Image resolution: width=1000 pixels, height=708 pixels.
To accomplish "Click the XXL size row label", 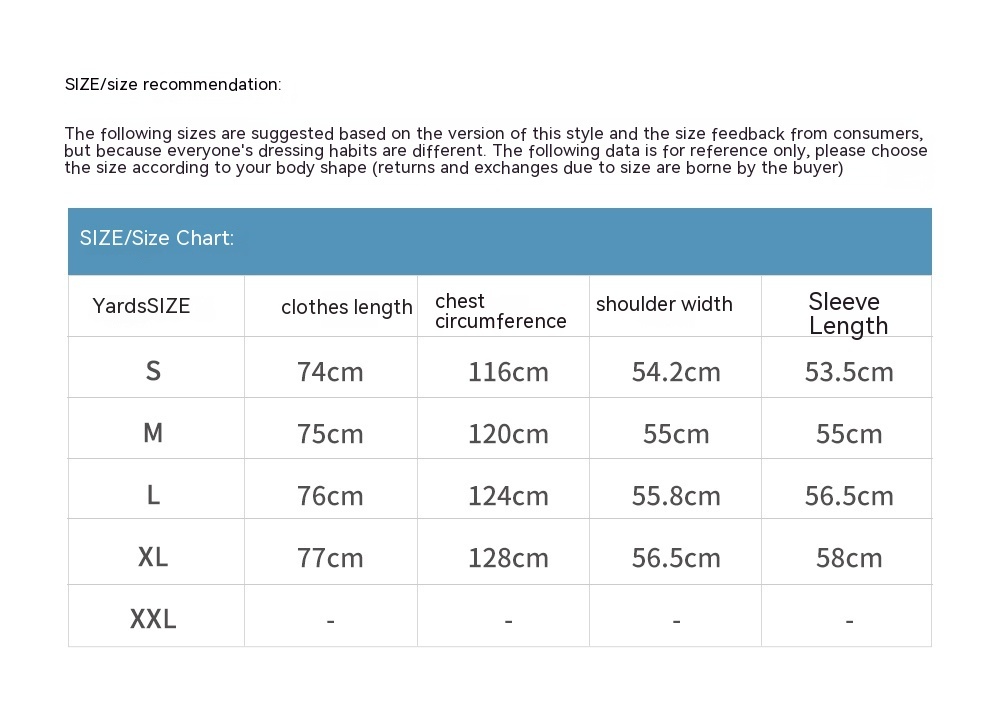I will 153,619.
